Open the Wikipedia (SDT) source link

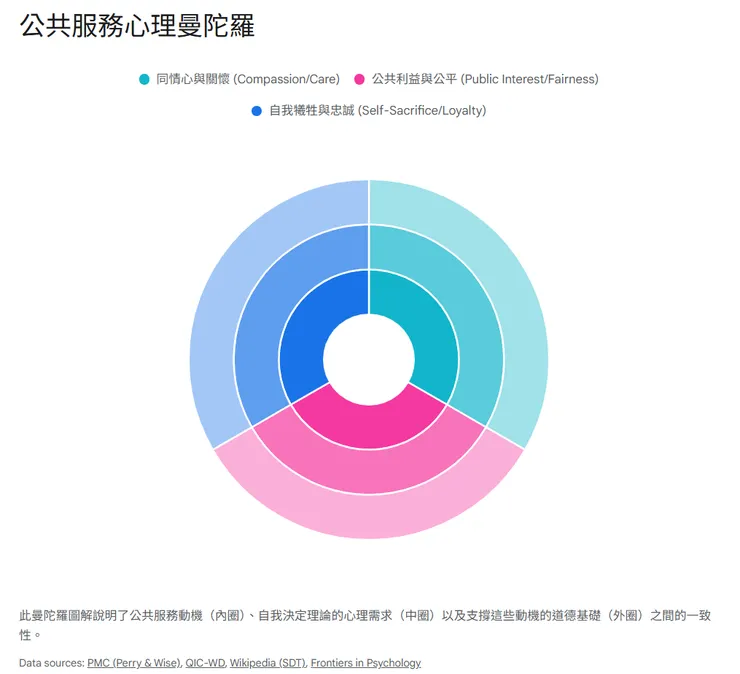268,663
